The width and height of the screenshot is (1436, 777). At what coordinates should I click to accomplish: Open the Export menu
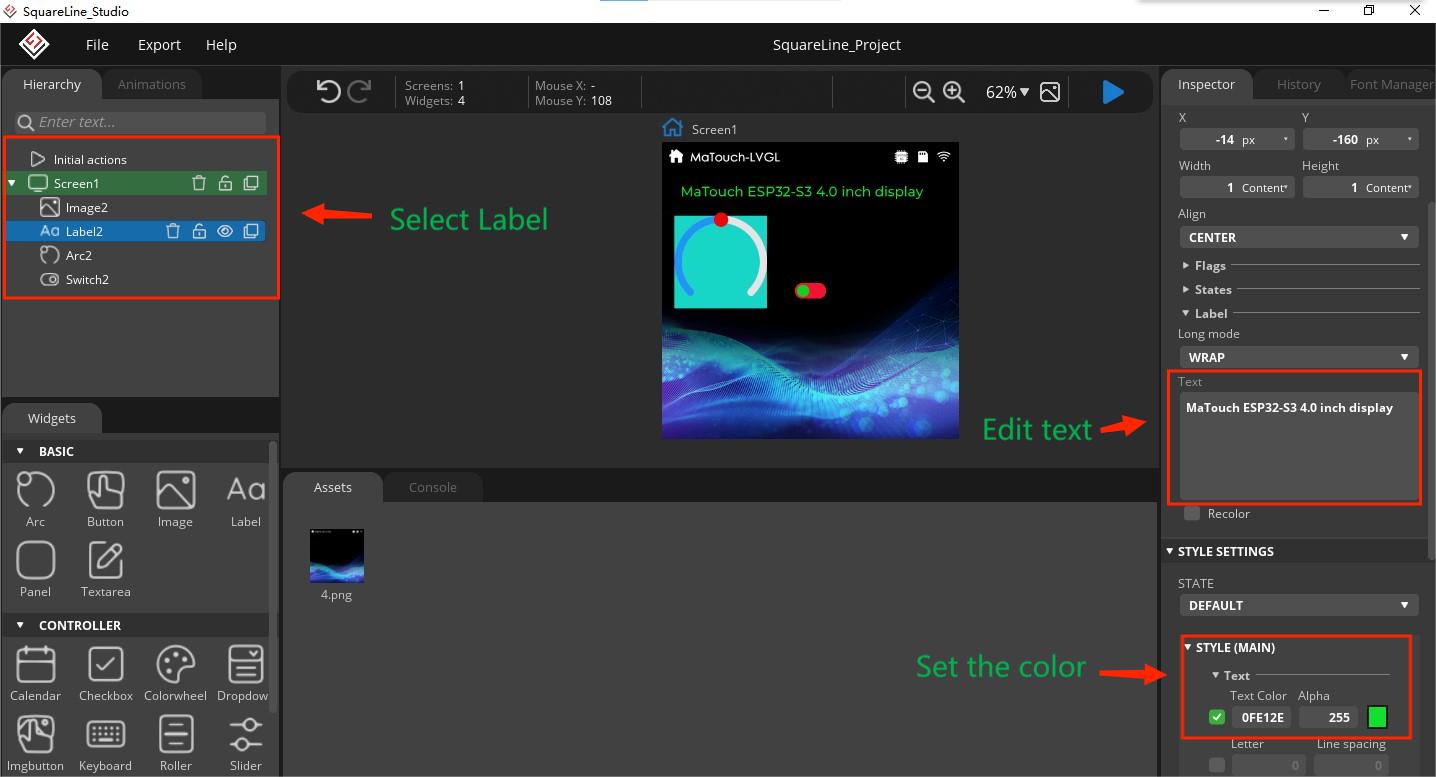pyautogui.click(x=159, y=44)
